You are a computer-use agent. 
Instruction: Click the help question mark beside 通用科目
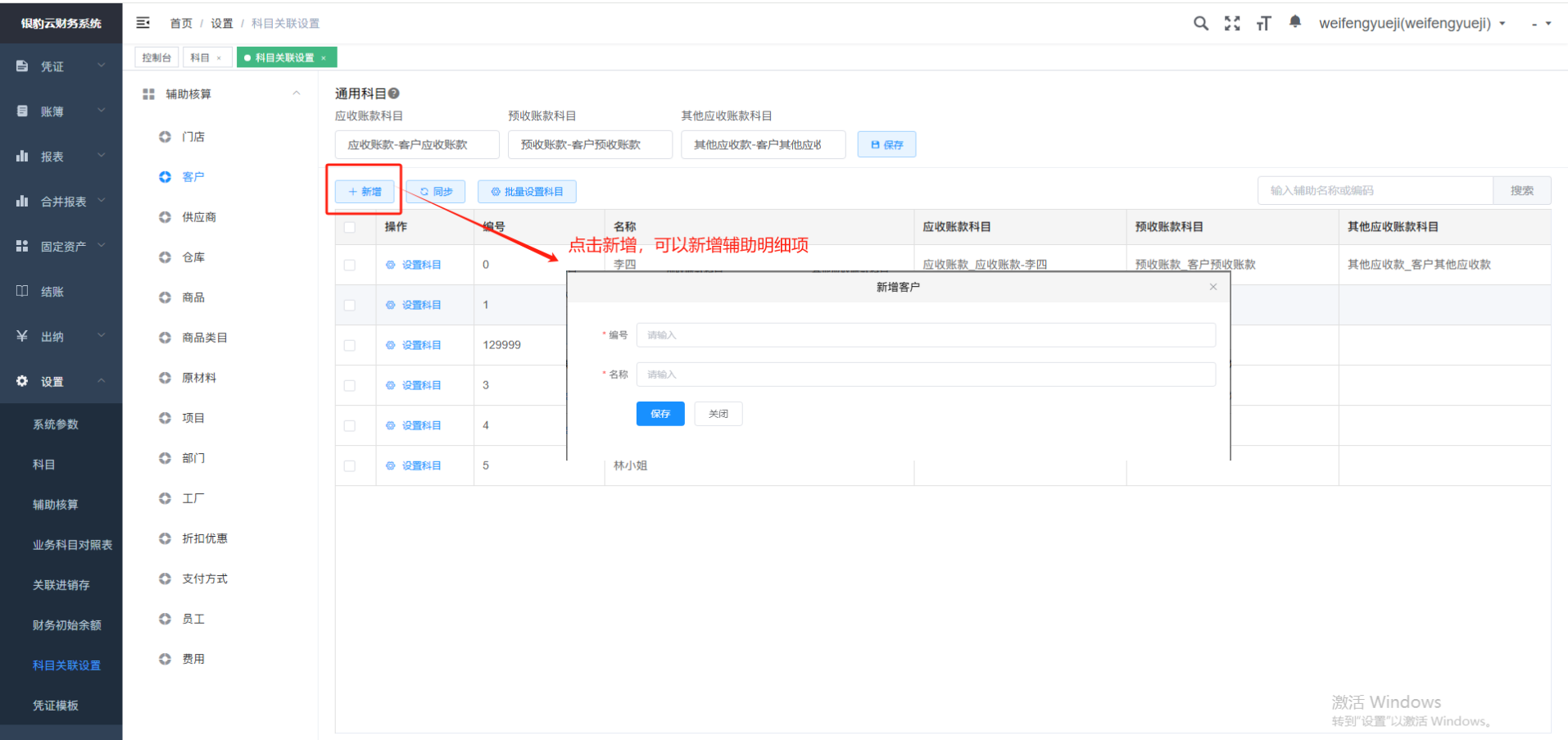pos(394,93)
